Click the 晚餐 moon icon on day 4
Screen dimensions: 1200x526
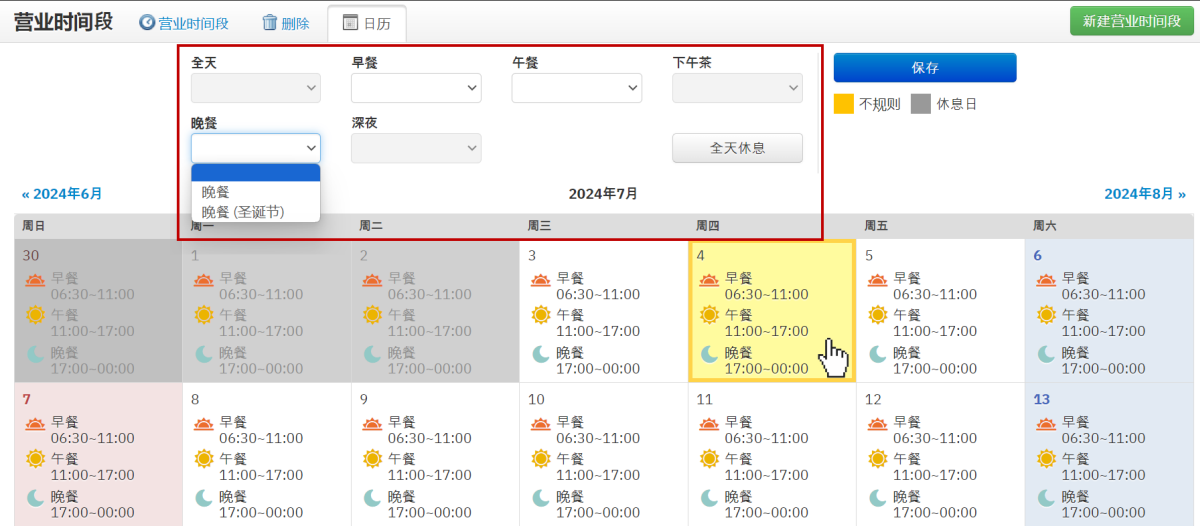710,353
